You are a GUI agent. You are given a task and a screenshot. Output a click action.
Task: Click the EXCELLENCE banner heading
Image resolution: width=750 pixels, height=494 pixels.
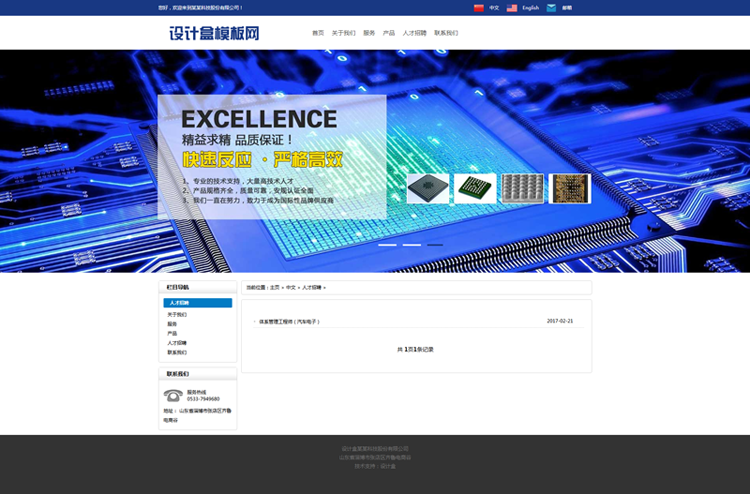click(259, 119)
